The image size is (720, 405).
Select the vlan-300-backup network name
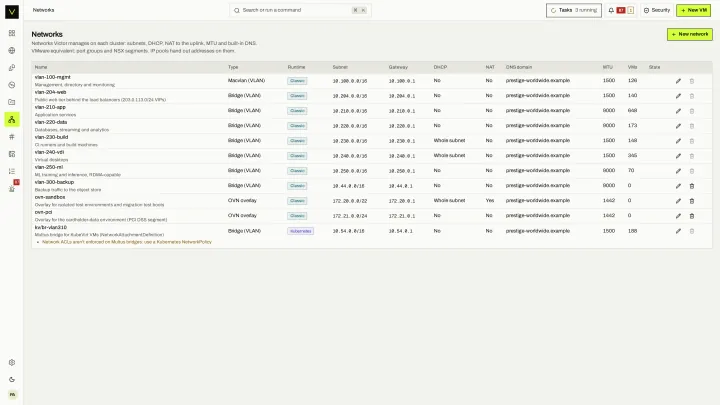point(54,182)
